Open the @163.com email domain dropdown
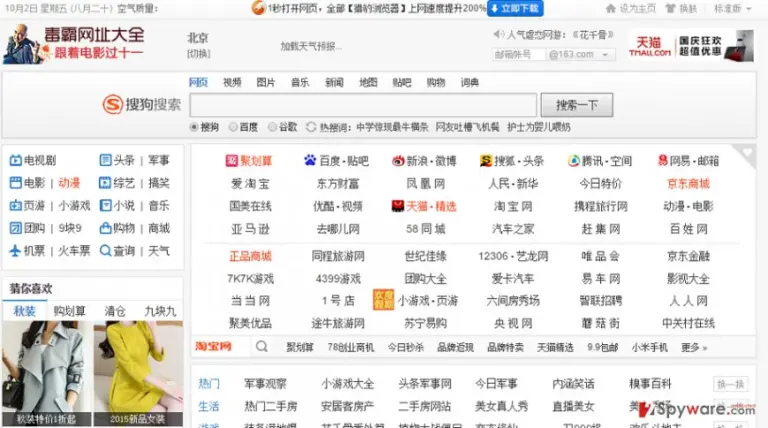This screenshot has width=768, height=428. coord(578,54)
